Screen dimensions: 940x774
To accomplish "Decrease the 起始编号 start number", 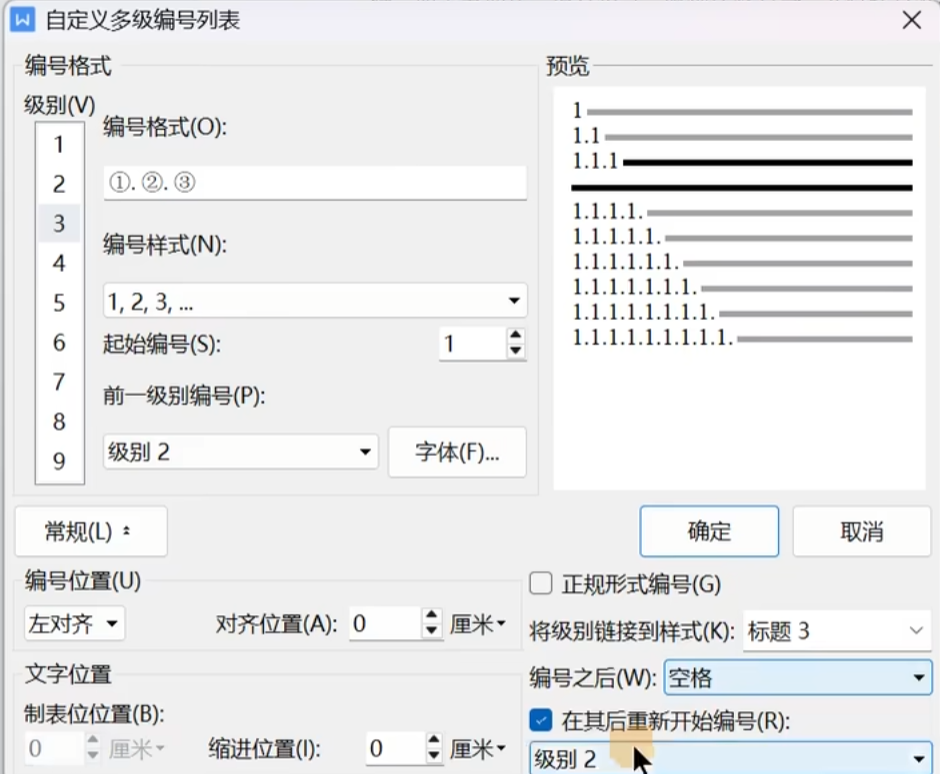I will pyautogui.click(x=516, y=351).
